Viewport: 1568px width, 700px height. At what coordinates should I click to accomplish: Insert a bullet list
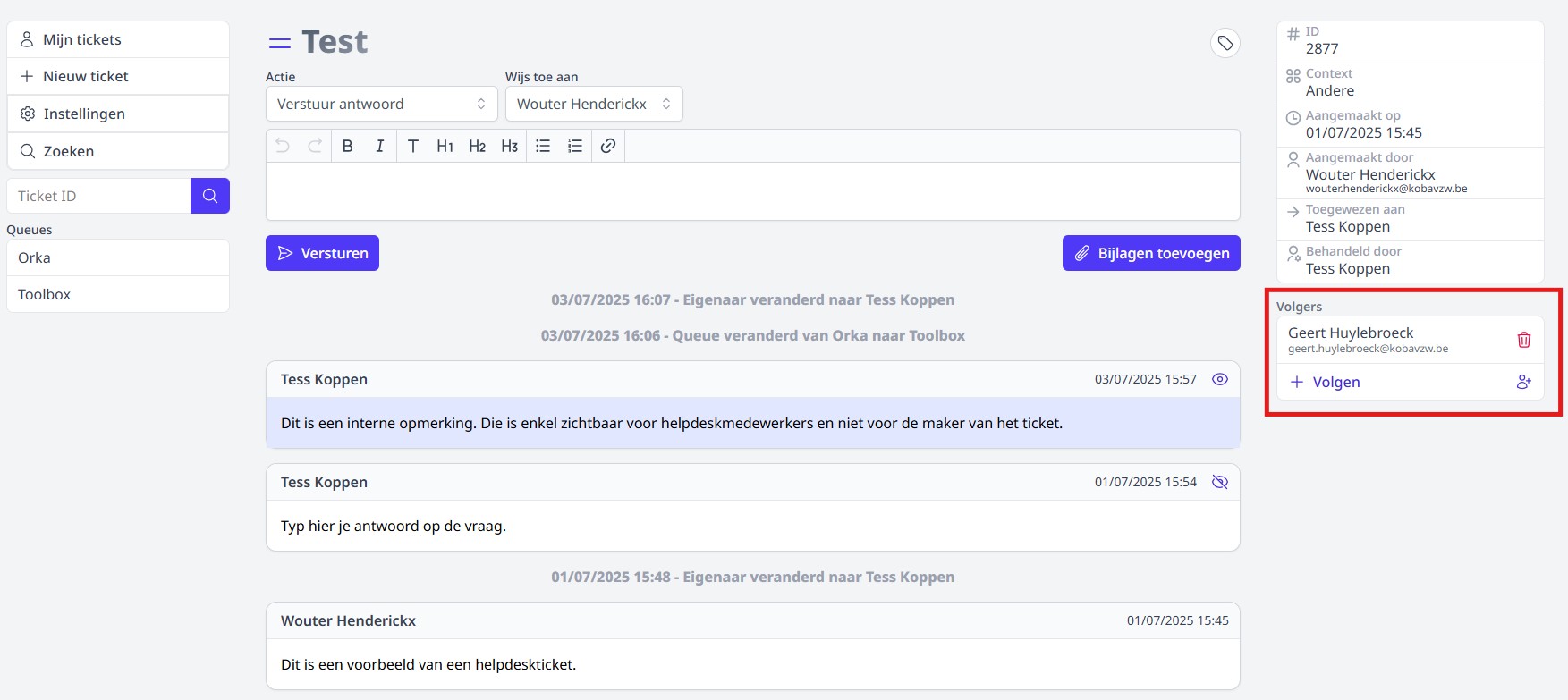click(x=543, y=146)
